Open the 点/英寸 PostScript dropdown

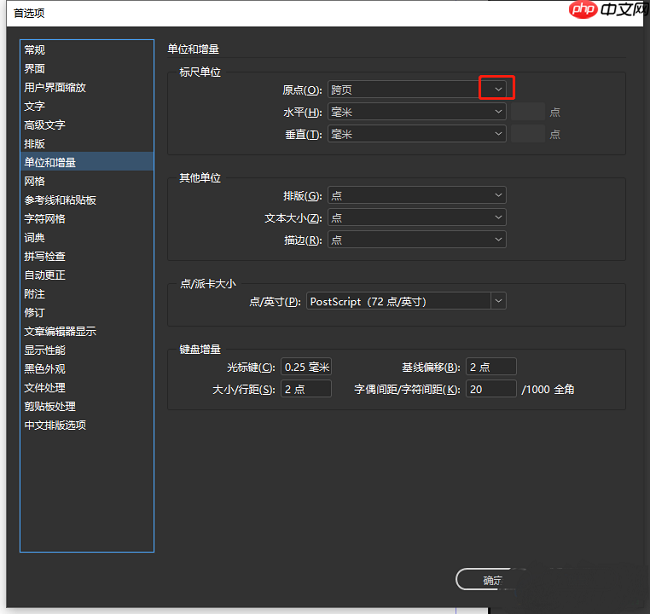406,301
